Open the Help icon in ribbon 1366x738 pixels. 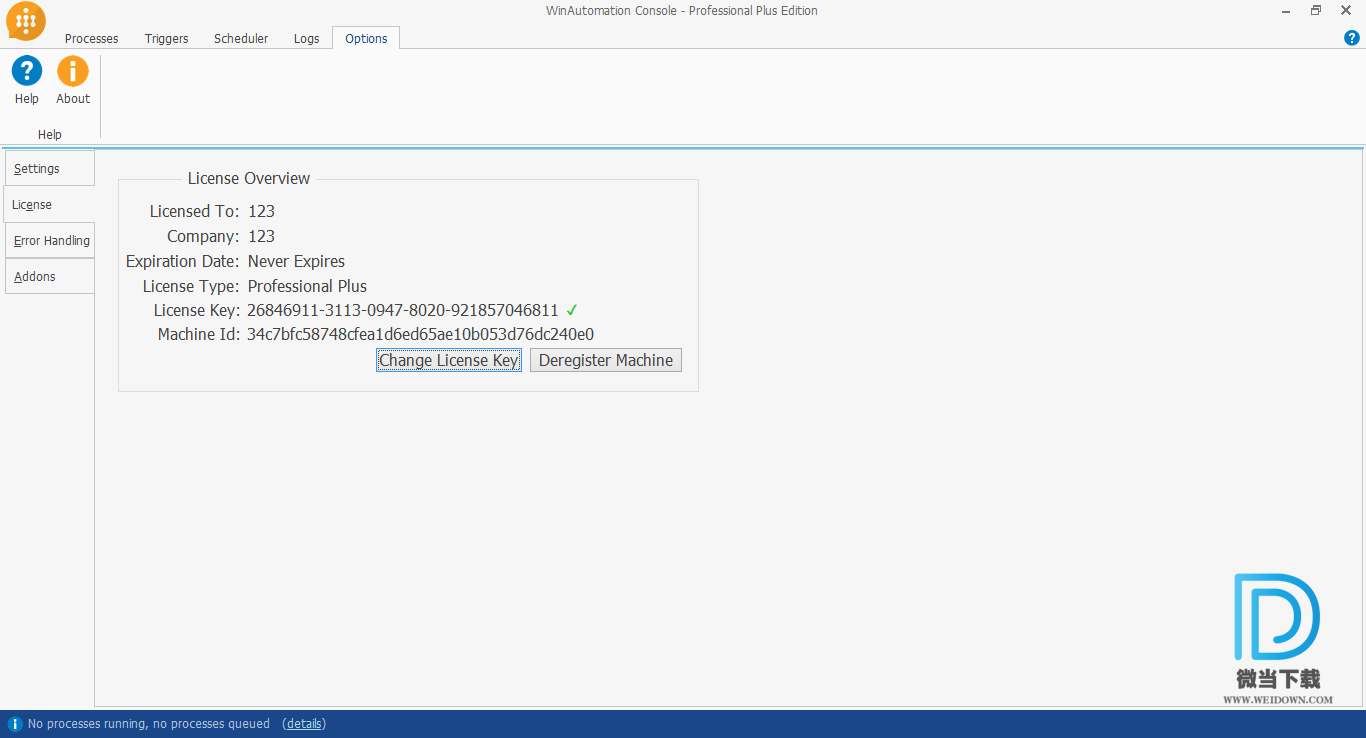coord(27,80)
